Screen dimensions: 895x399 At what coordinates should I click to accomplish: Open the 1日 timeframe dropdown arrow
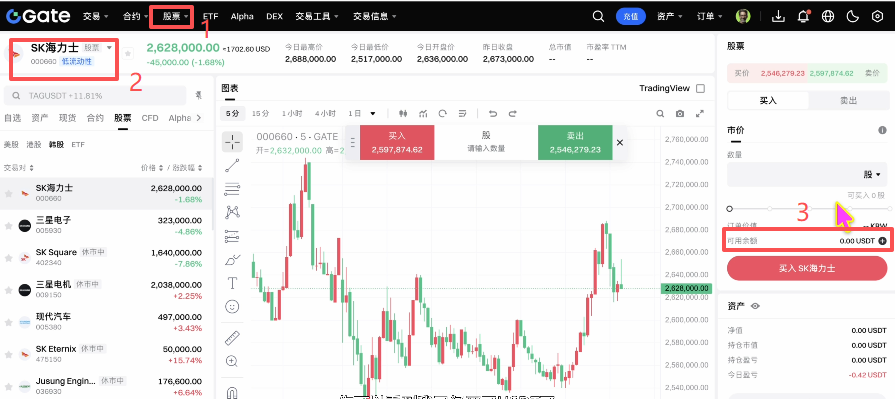pos(373,114)
